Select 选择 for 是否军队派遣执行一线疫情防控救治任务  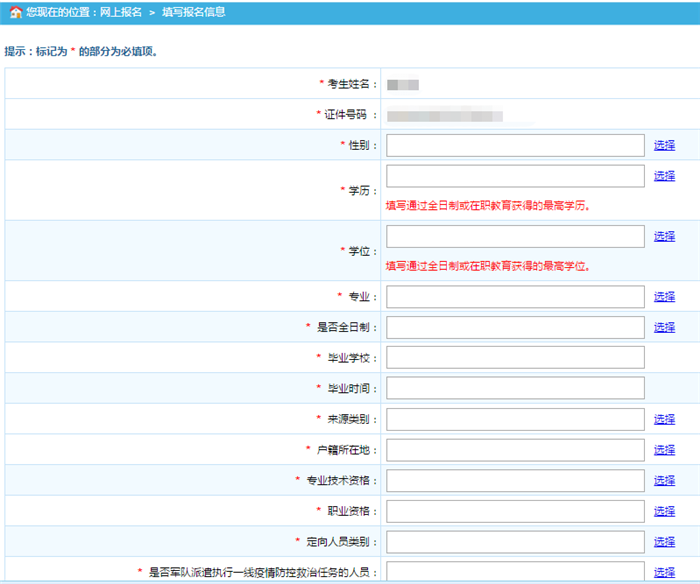click(664, 572)
